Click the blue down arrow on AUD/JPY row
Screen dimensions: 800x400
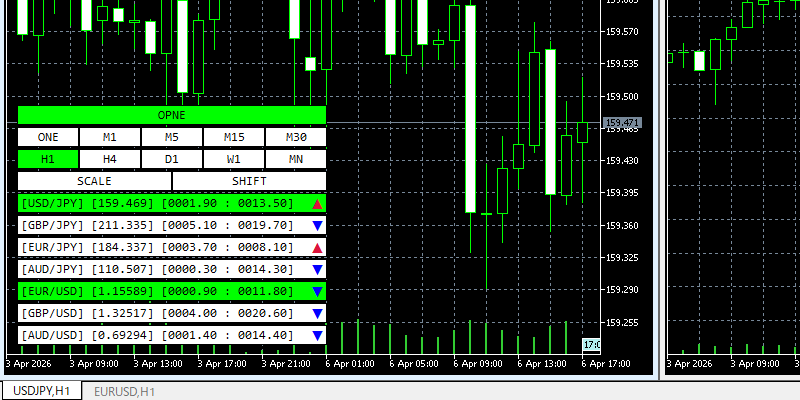pyautogui.click(x=317, y=270)
